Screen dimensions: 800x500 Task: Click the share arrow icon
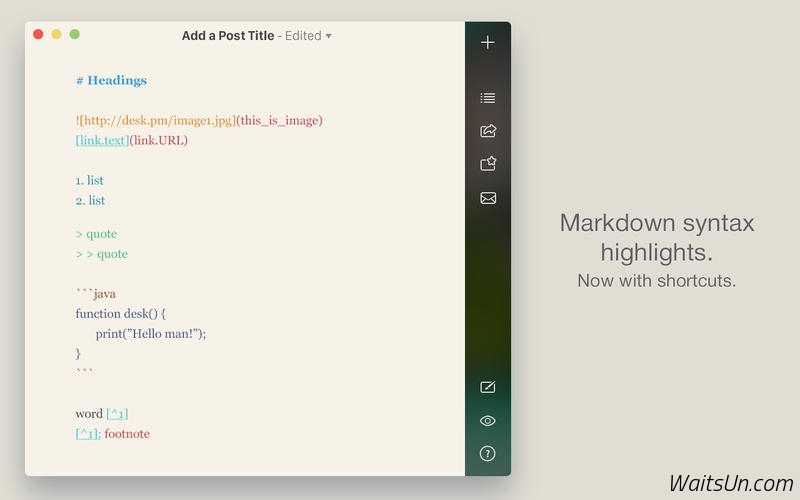(488, 131)
